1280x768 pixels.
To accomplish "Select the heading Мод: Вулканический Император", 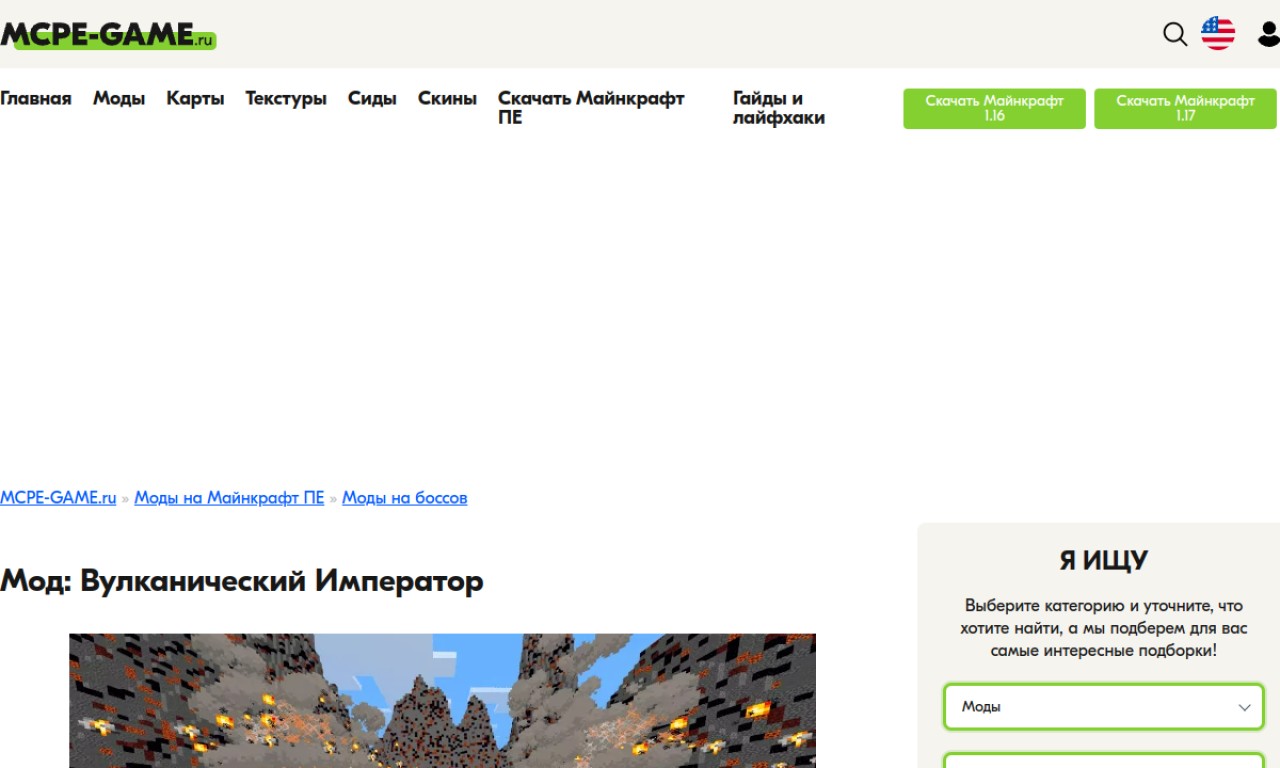I will pyautogui.click(x=242, y=581).
